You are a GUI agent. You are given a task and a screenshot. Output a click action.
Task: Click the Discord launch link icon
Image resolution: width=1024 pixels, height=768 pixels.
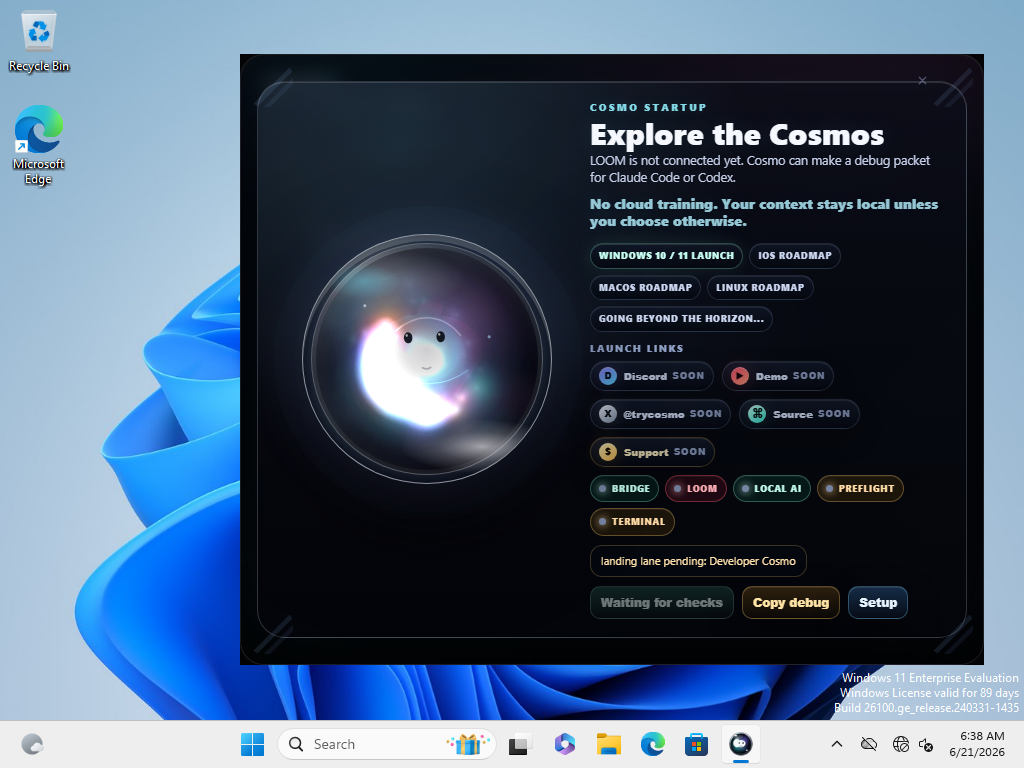[608, 376]
